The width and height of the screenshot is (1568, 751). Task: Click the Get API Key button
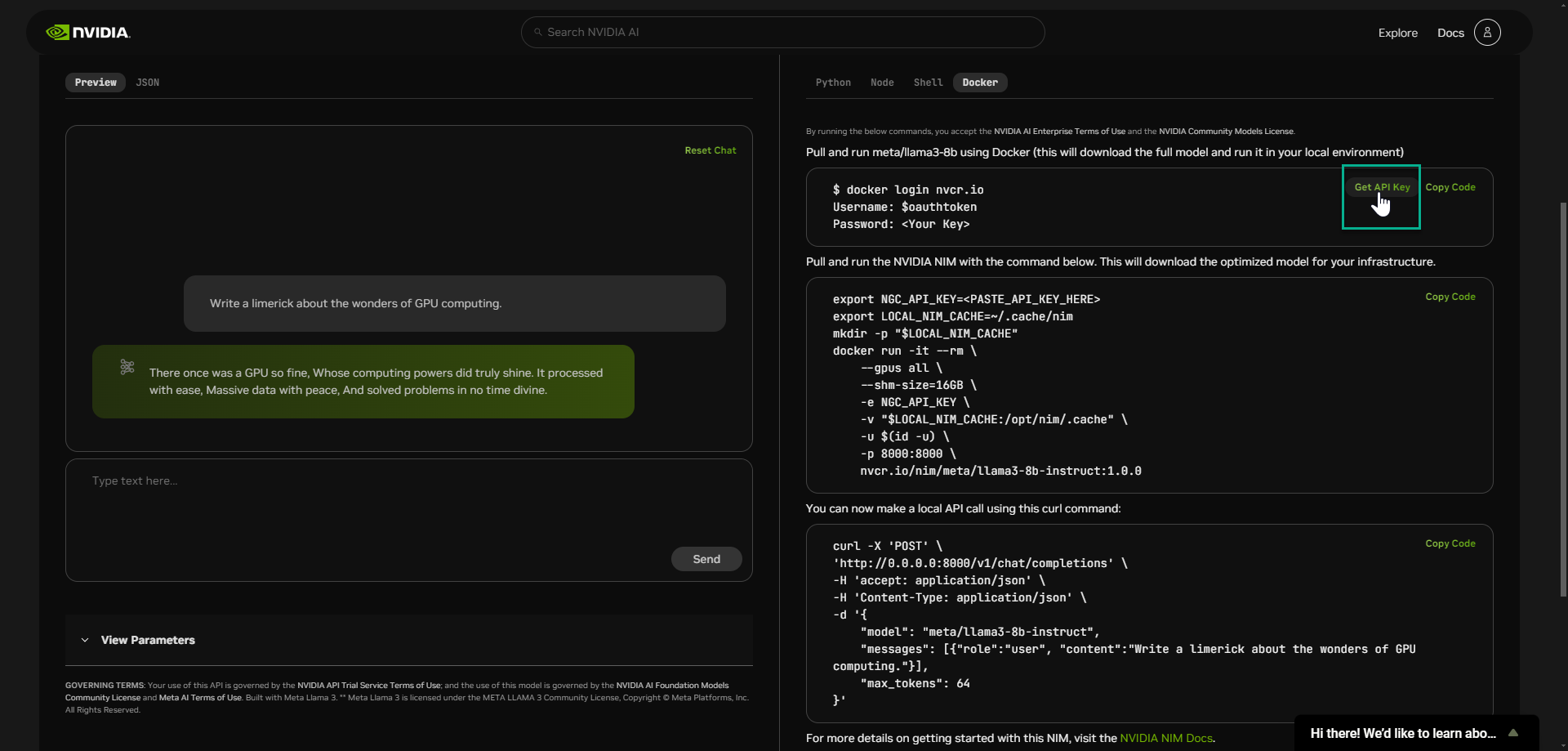pyautogui.click(x=1381, y=186)
